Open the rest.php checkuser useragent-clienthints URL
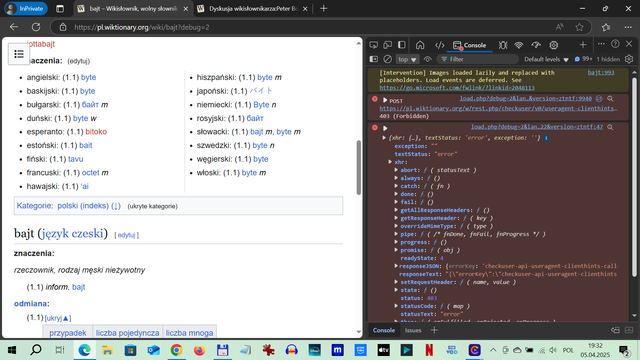The width and height of the screenshot is (640, 360). [x=498, y=108]
